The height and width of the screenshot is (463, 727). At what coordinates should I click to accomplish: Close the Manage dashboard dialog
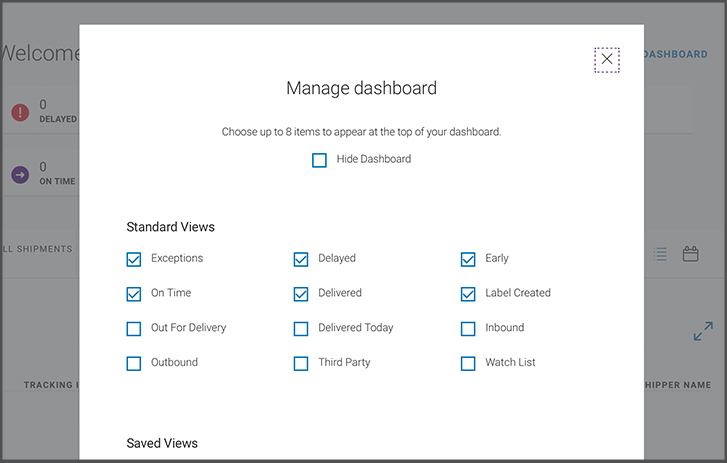click(606, 59)
